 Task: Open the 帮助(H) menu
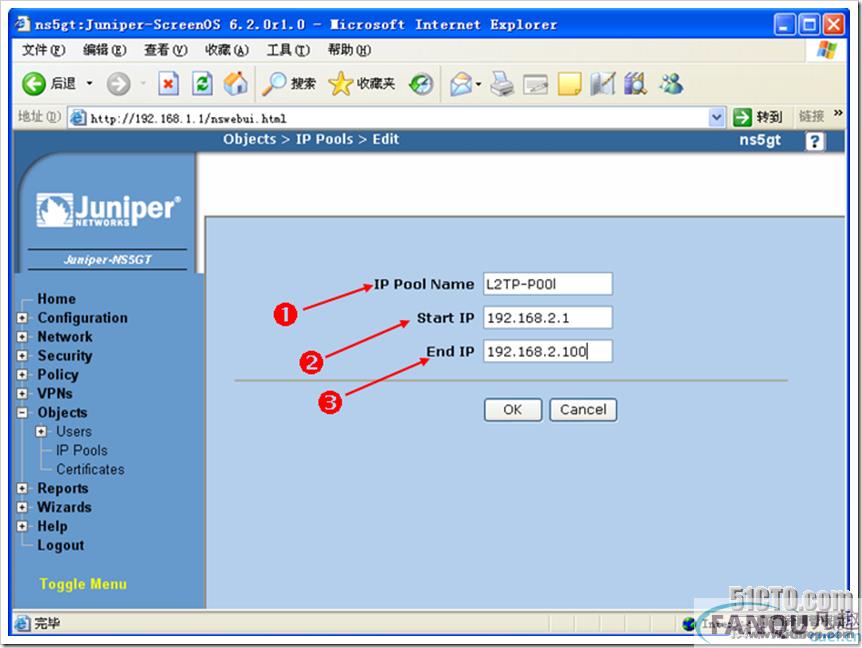click(349, 50)
